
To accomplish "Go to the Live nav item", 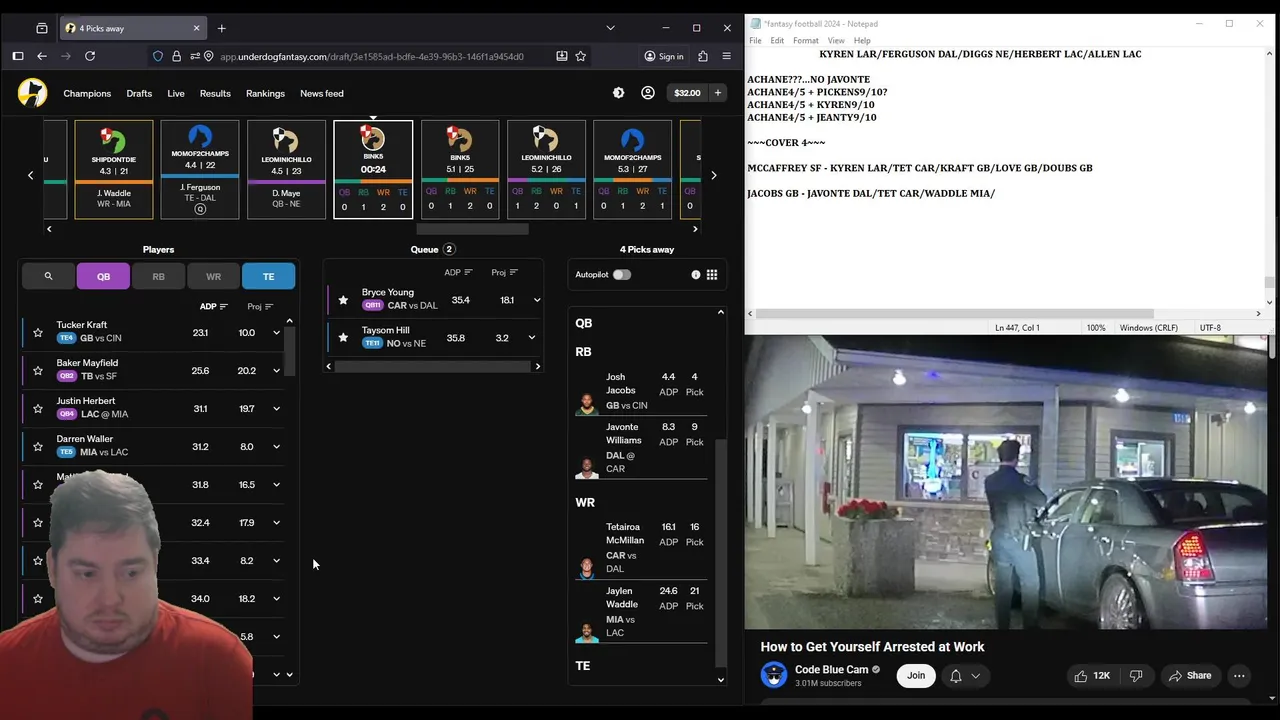I will click(x=176, y=93).
